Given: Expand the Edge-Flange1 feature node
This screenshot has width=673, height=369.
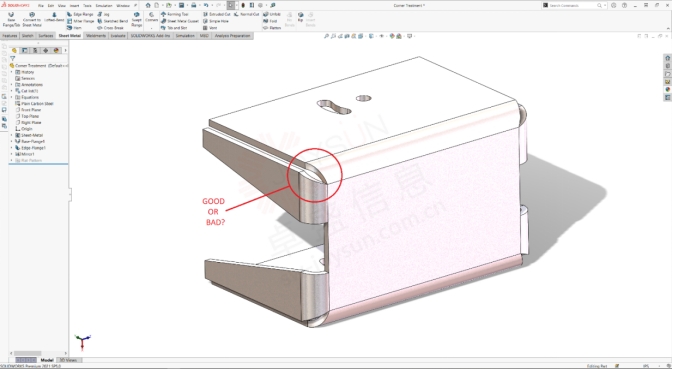Looking at the screenshot, I should click(x=12, y=148).
